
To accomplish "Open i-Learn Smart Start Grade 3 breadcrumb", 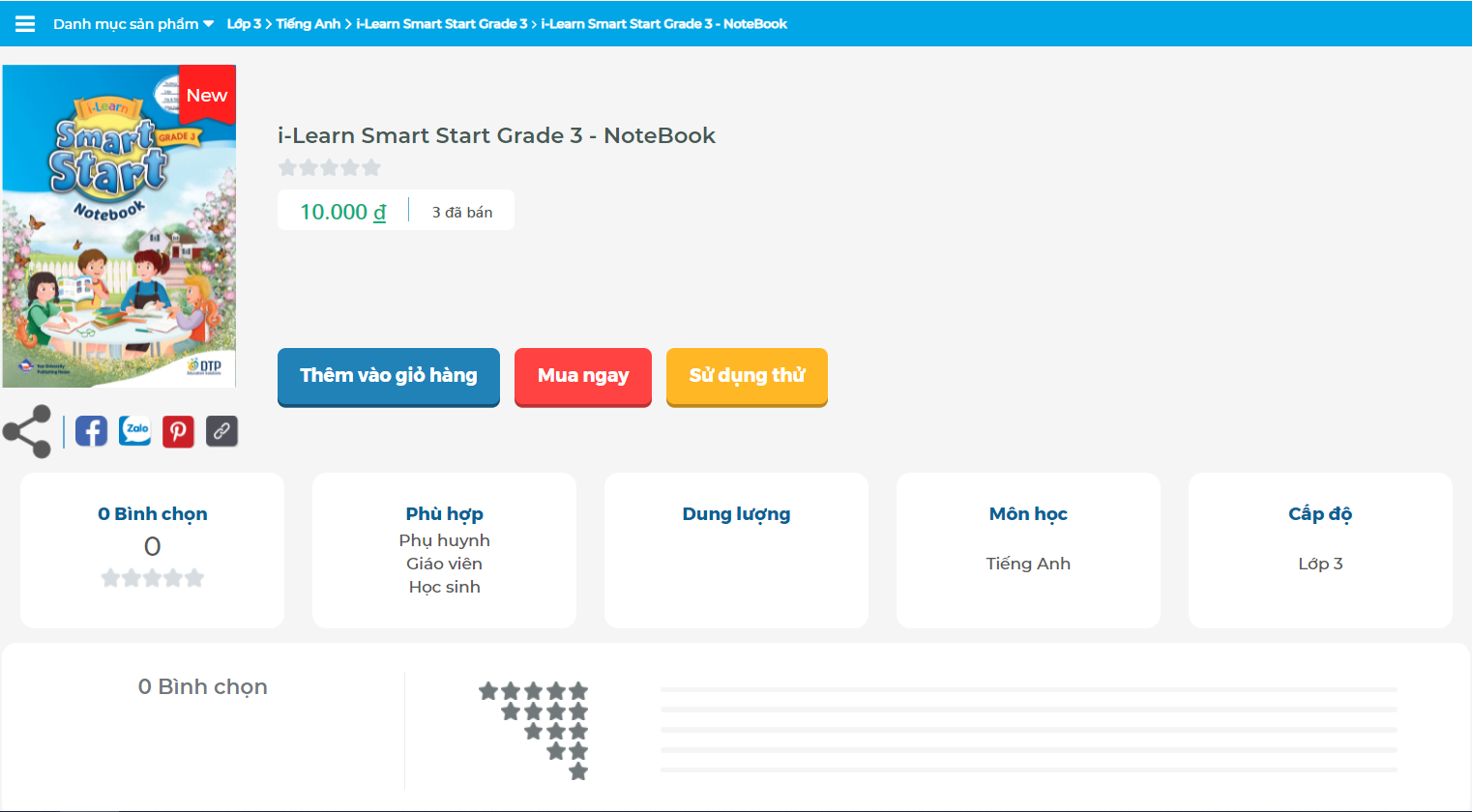I will point(441,24).
